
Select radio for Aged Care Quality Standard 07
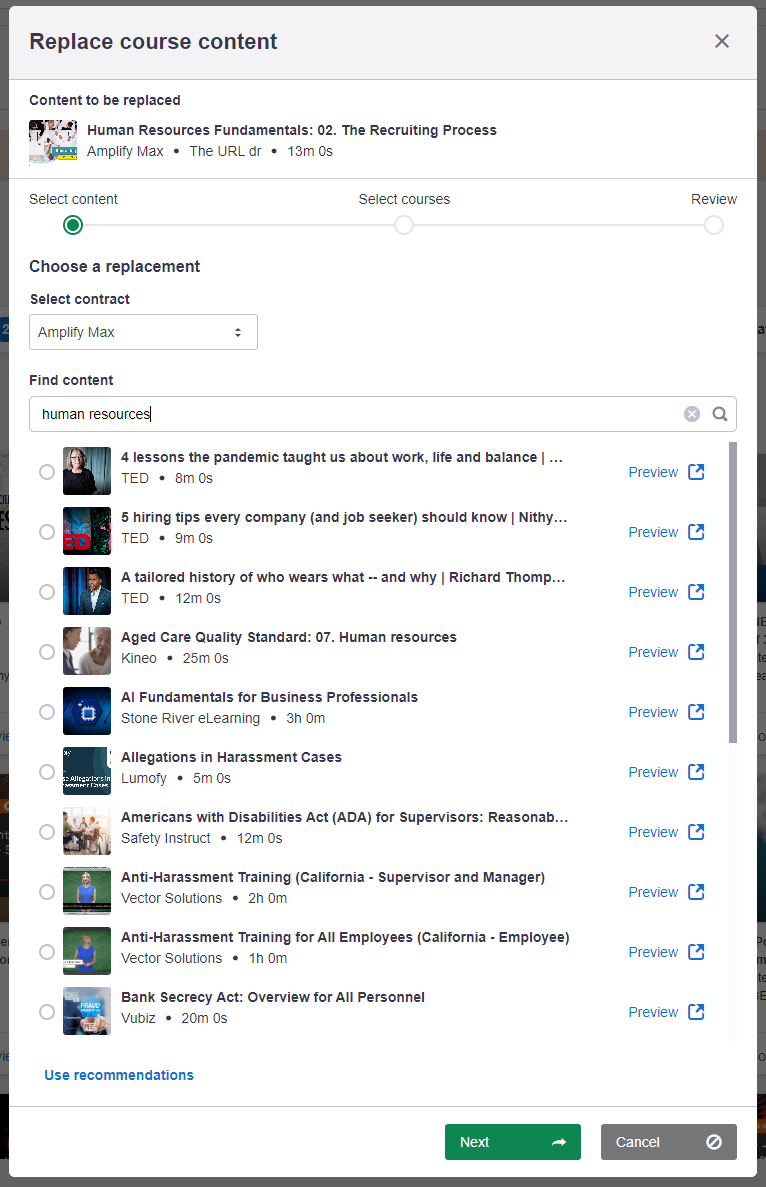[47, 652]
